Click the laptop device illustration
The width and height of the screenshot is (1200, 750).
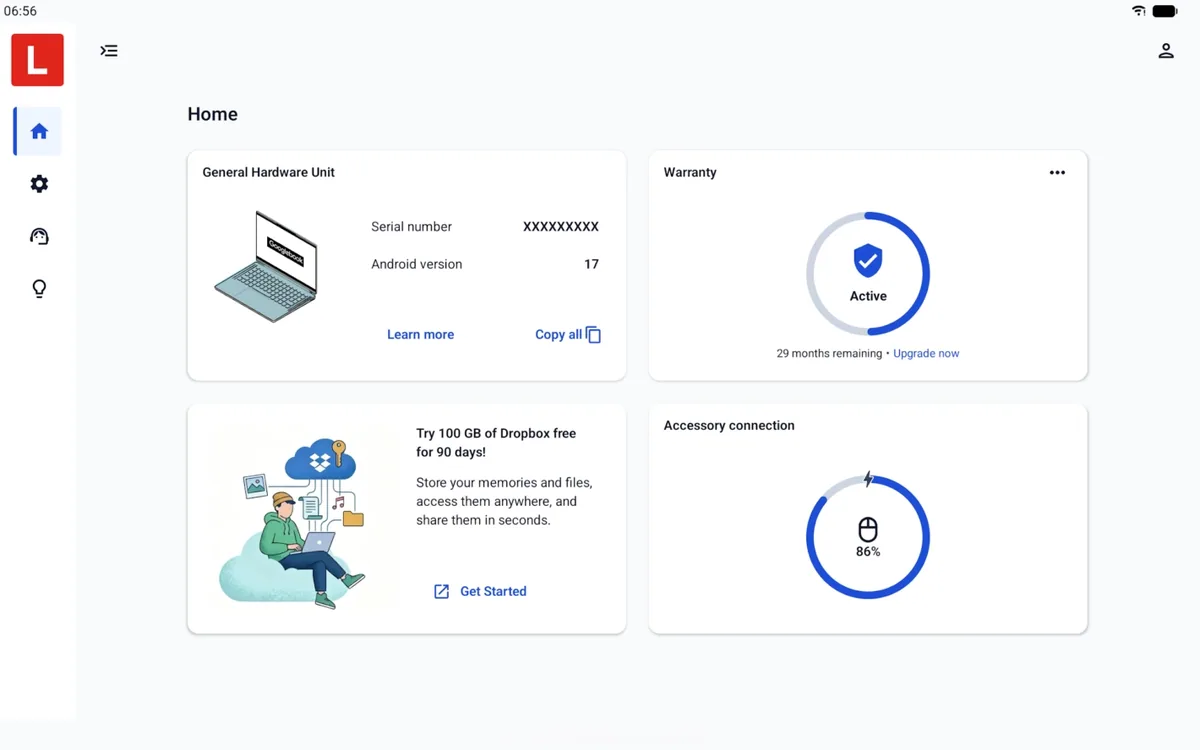pos(266,267)
